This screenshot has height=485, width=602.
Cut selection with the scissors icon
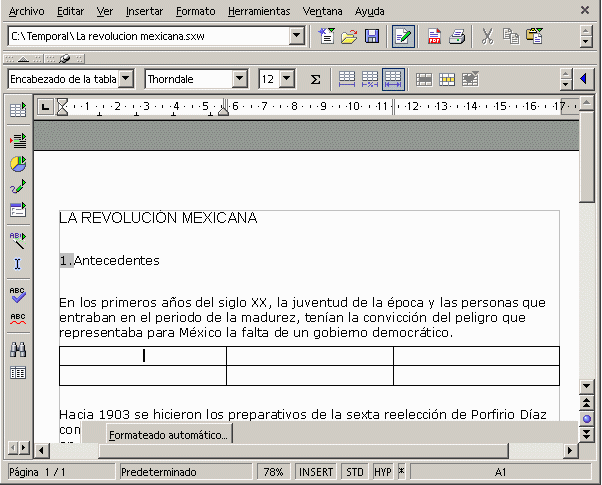pyautogui.click(x=487, y=36)
